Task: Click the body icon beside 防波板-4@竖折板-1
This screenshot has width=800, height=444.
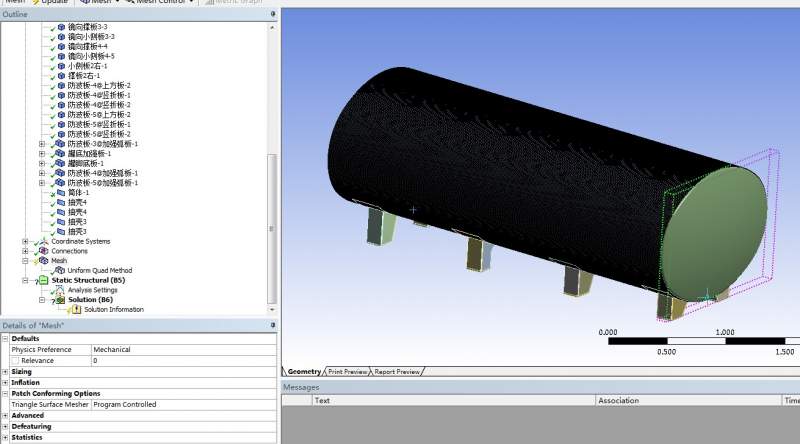Action: click(61, 95)
